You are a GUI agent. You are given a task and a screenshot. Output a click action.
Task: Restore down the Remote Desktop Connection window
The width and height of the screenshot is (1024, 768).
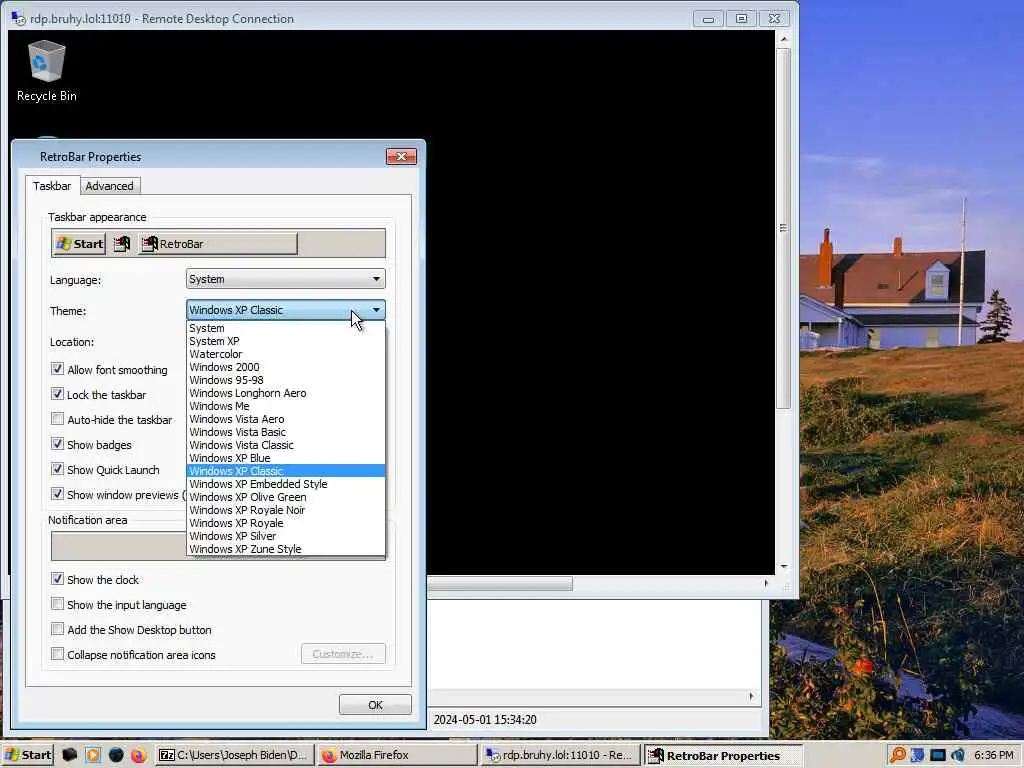pyautogui.click(x=741, y=18)
